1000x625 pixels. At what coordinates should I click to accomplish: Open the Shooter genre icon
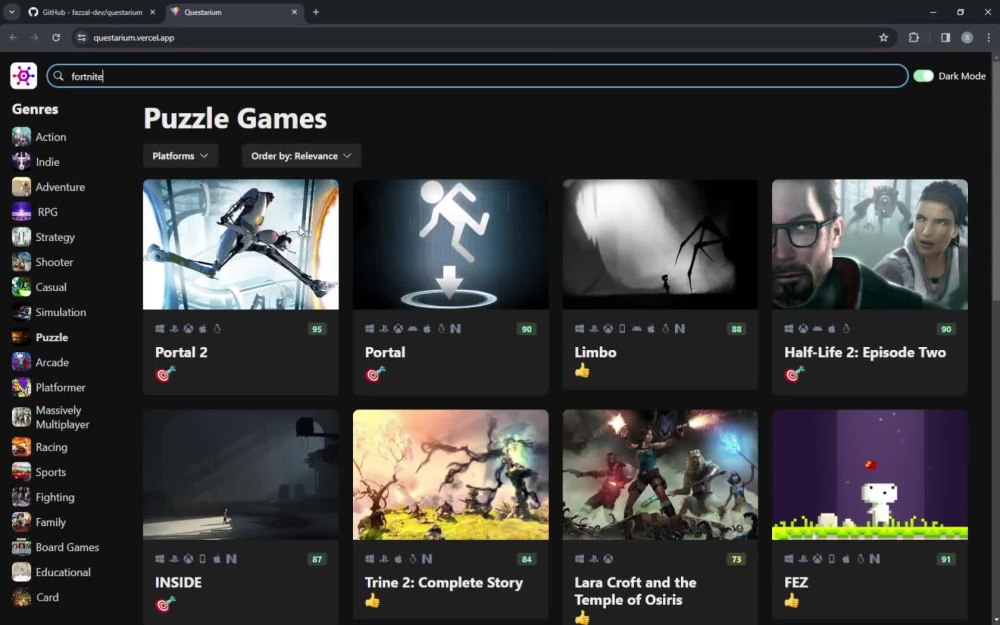(x=21, y=261)
